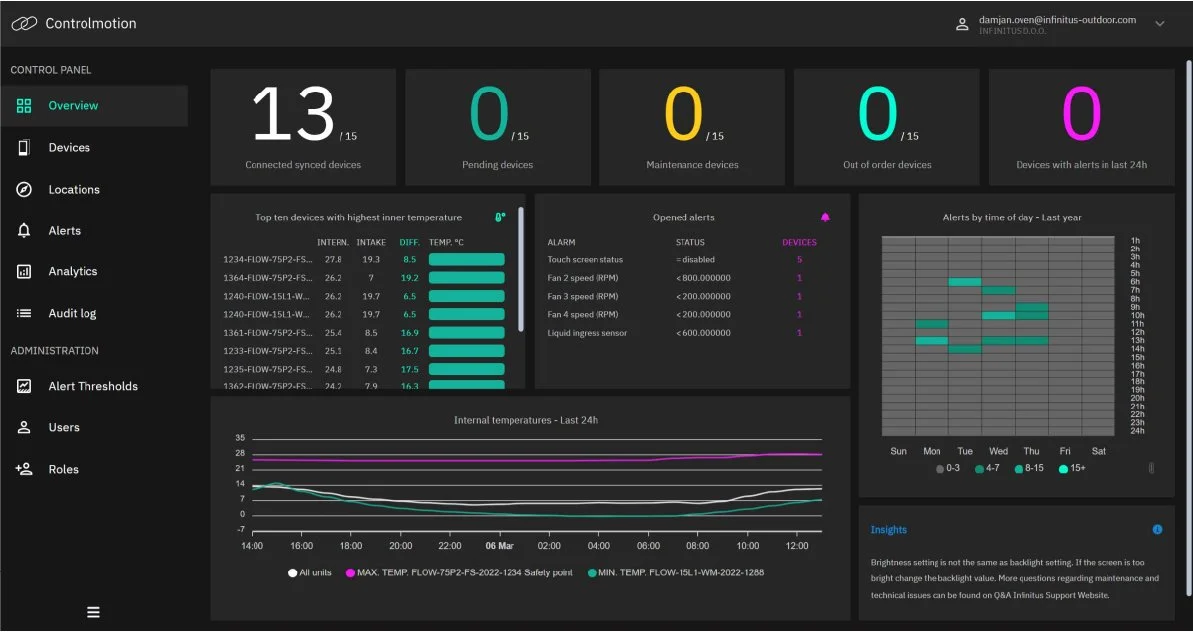Image resolution: width=1193 pixels, height=632 pixels.
Task: Expand the account dropdown chevron
Action: pyautogui.click(x=1160, y=24)
